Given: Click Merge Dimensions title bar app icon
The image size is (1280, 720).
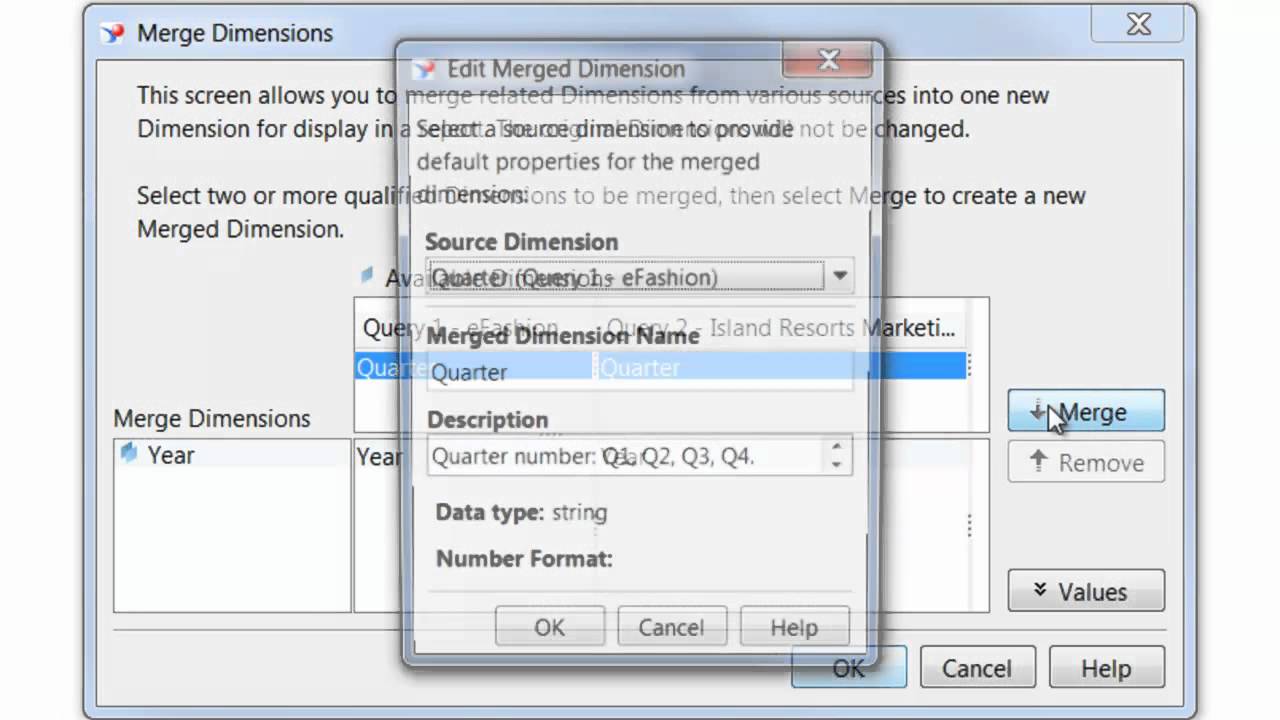Looking at the screenshot, I should coord(113,33).
